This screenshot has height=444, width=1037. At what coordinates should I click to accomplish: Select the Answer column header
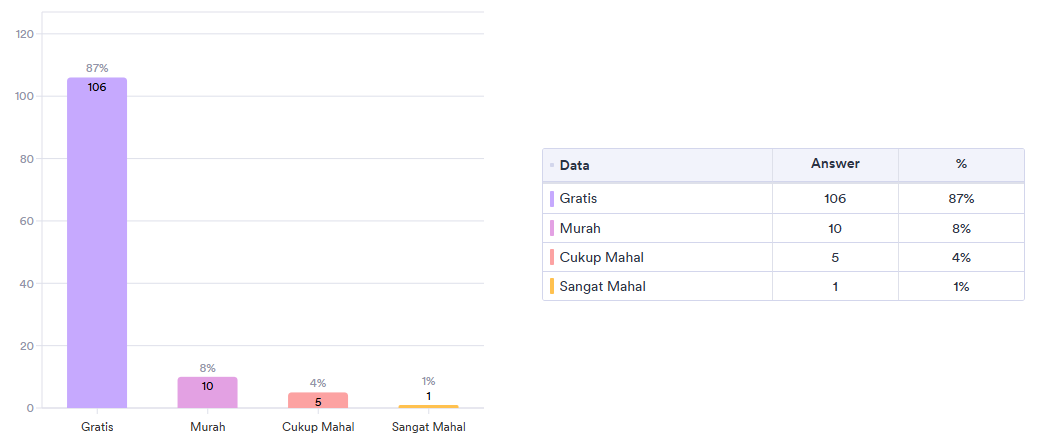[835, 164]
